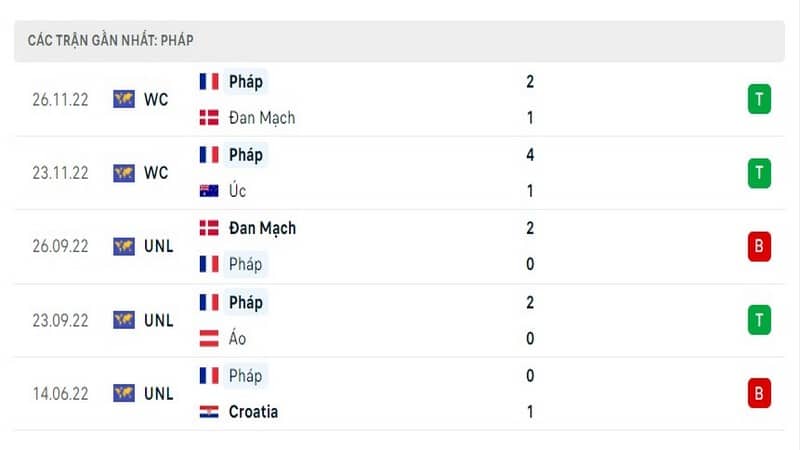Click the green T badge for 23.09.22 match
Screen dimensions: 800x450
pyautogui.click(x=759, y=320)
